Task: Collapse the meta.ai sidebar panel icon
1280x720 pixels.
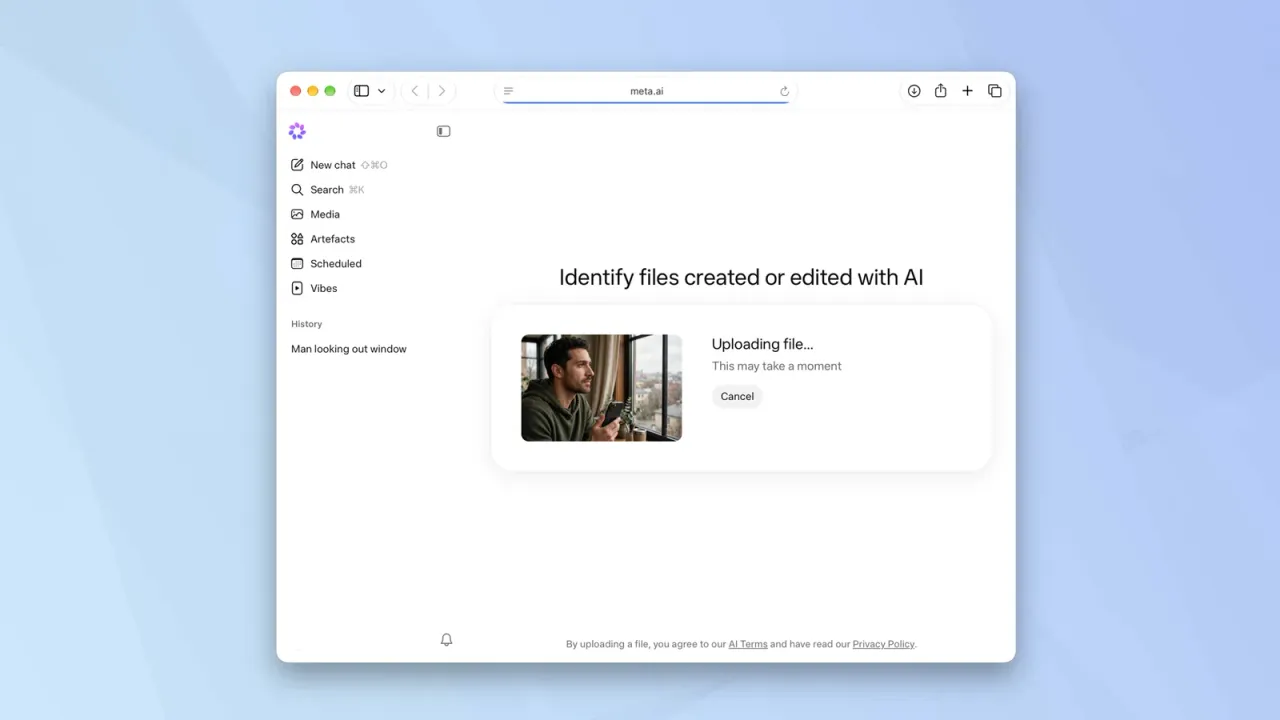Action: tap(444, 131)
